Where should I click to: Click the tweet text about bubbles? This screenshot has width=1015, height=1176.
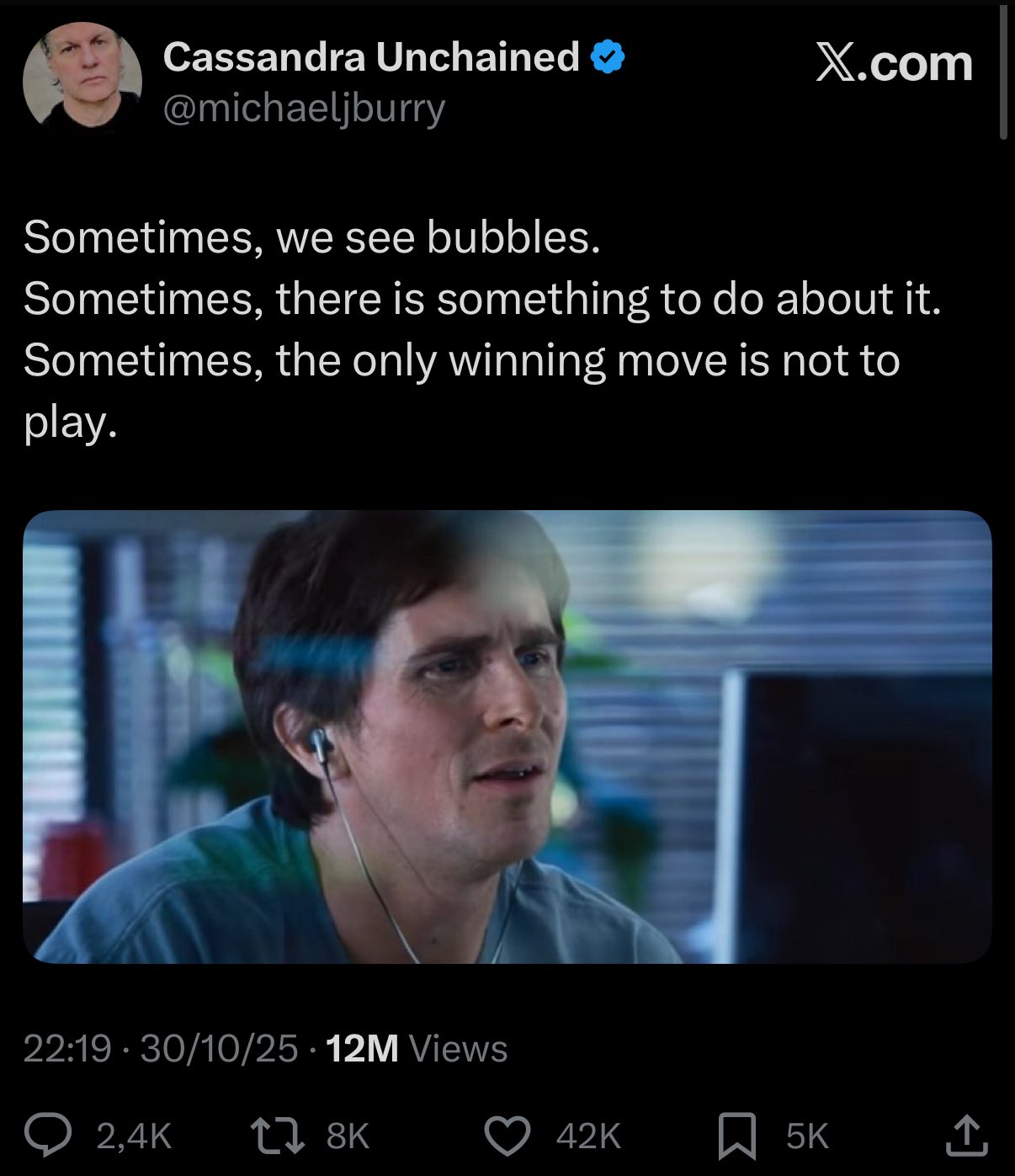[x=482, y=329]
